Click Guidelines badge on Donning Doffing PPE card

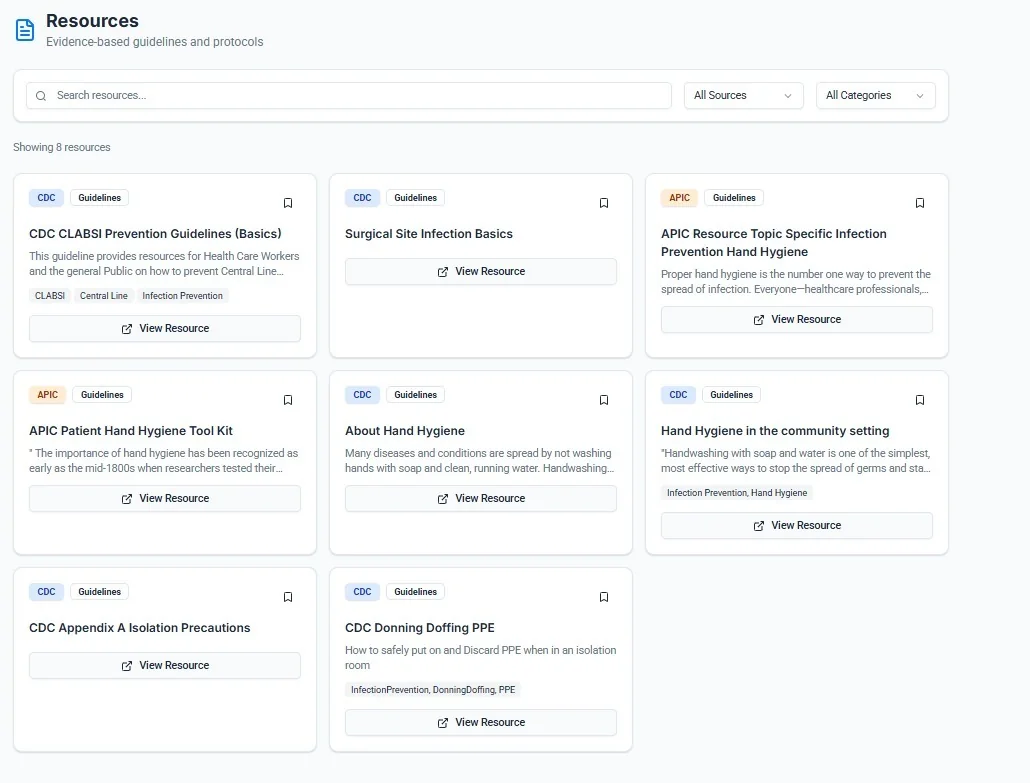(416, 592)
